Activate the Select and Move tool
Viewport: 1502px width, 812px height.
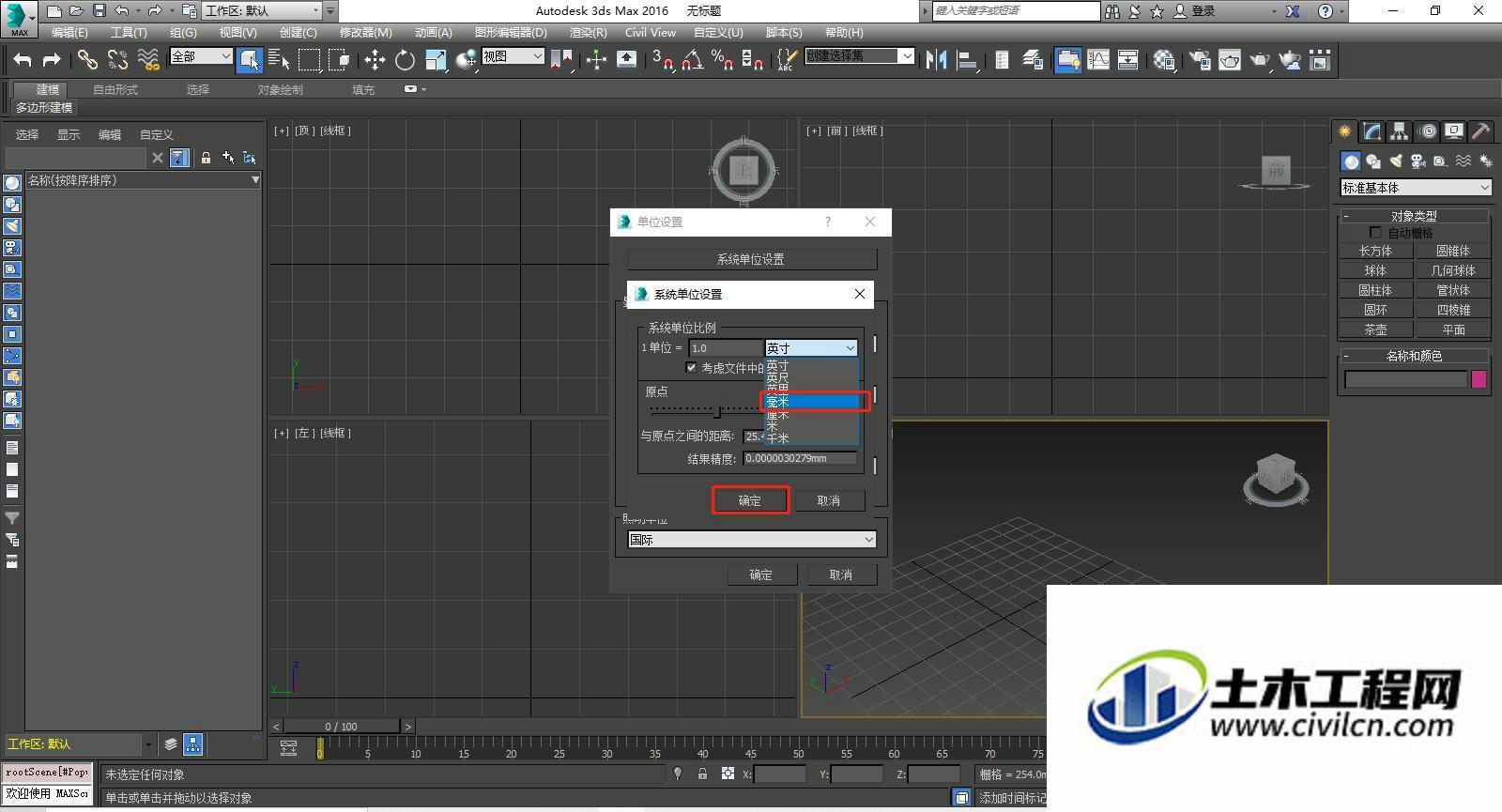coord(375,60)
